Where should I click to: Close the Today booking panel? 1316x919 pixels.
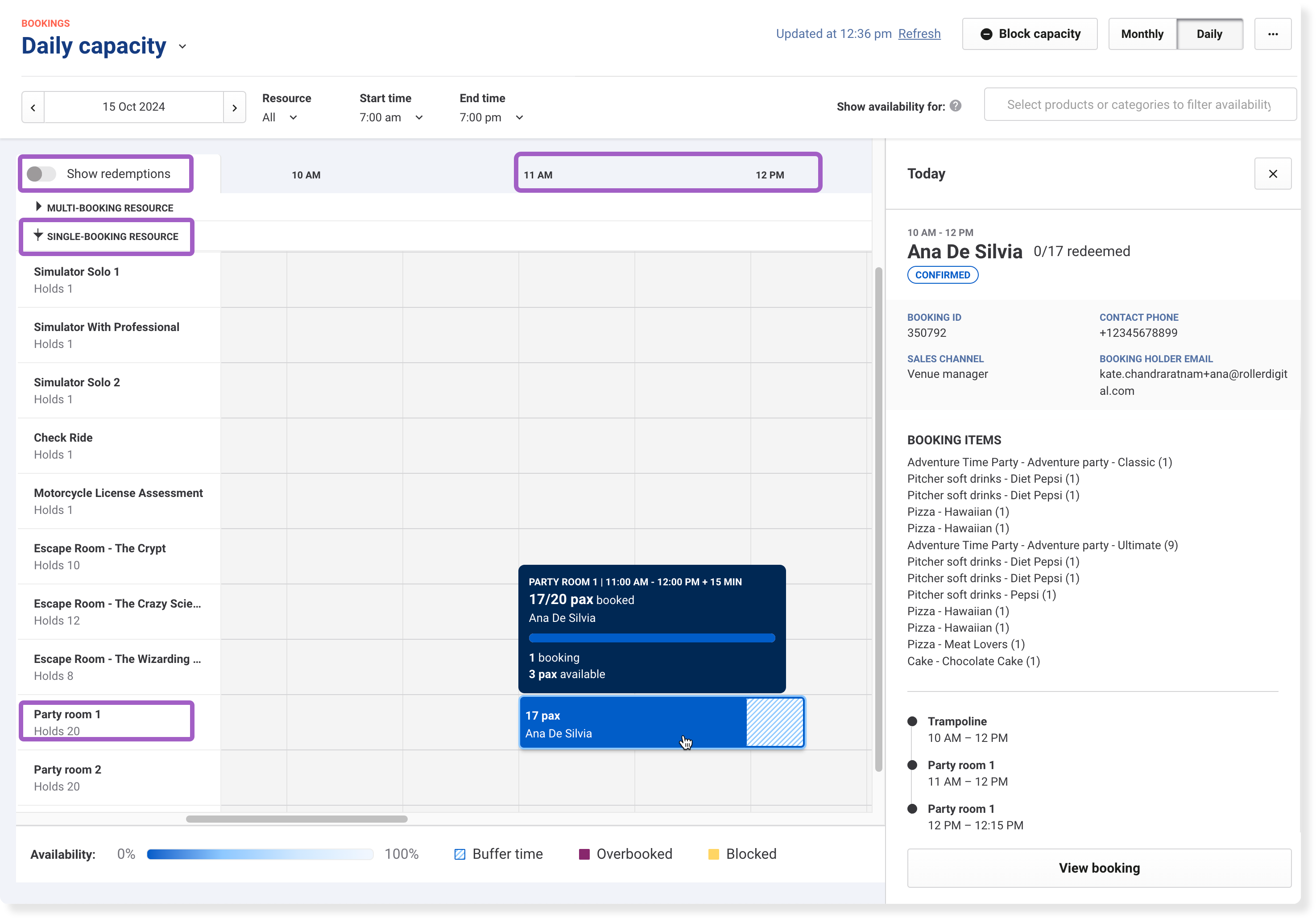click(1272, 174)
